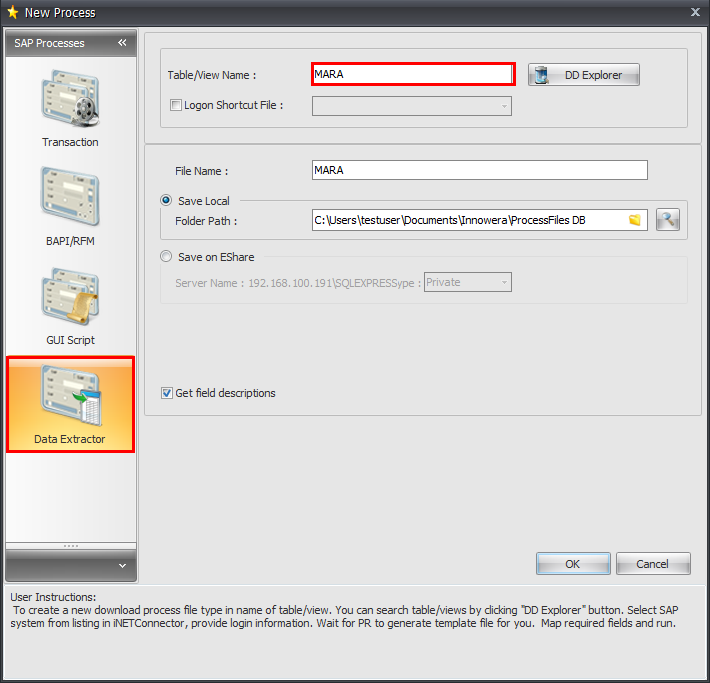
Task: Click the User Instructions heading text
Action: coord(53,597)
